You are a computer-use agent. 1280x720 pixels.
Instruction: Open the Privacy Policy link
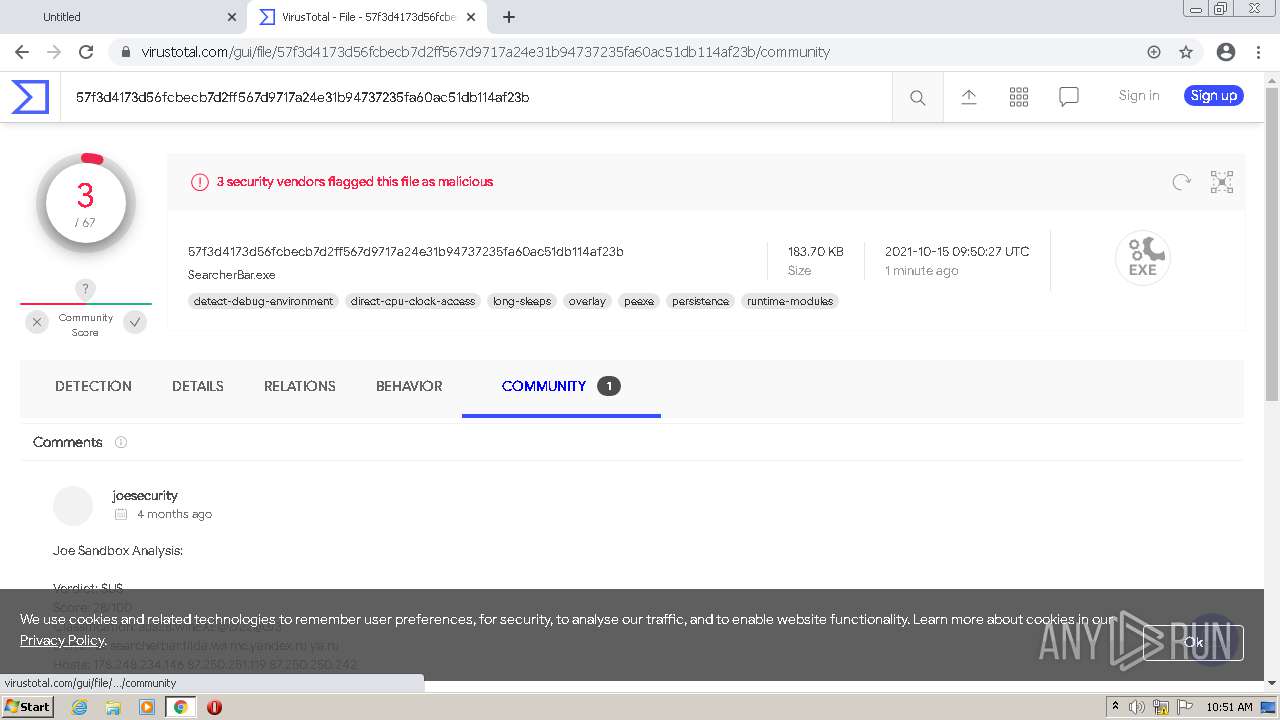pos(62,640)
